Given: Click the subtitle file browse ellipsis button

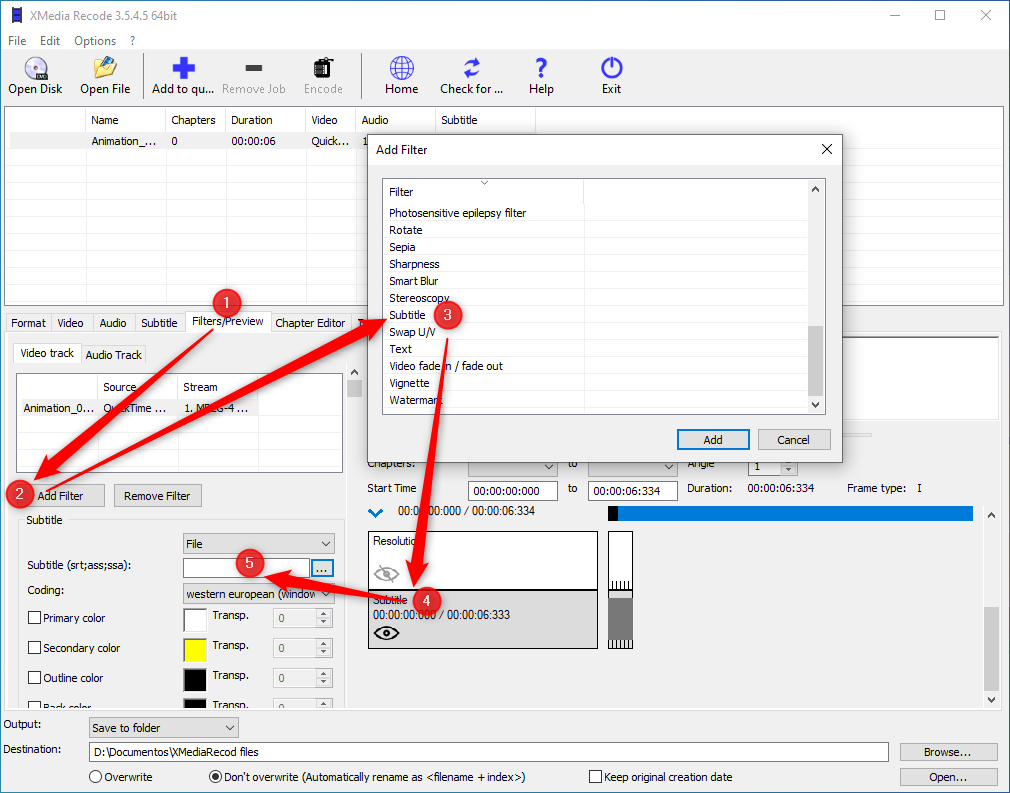Looking at the screenshot, I should [322, 568].
